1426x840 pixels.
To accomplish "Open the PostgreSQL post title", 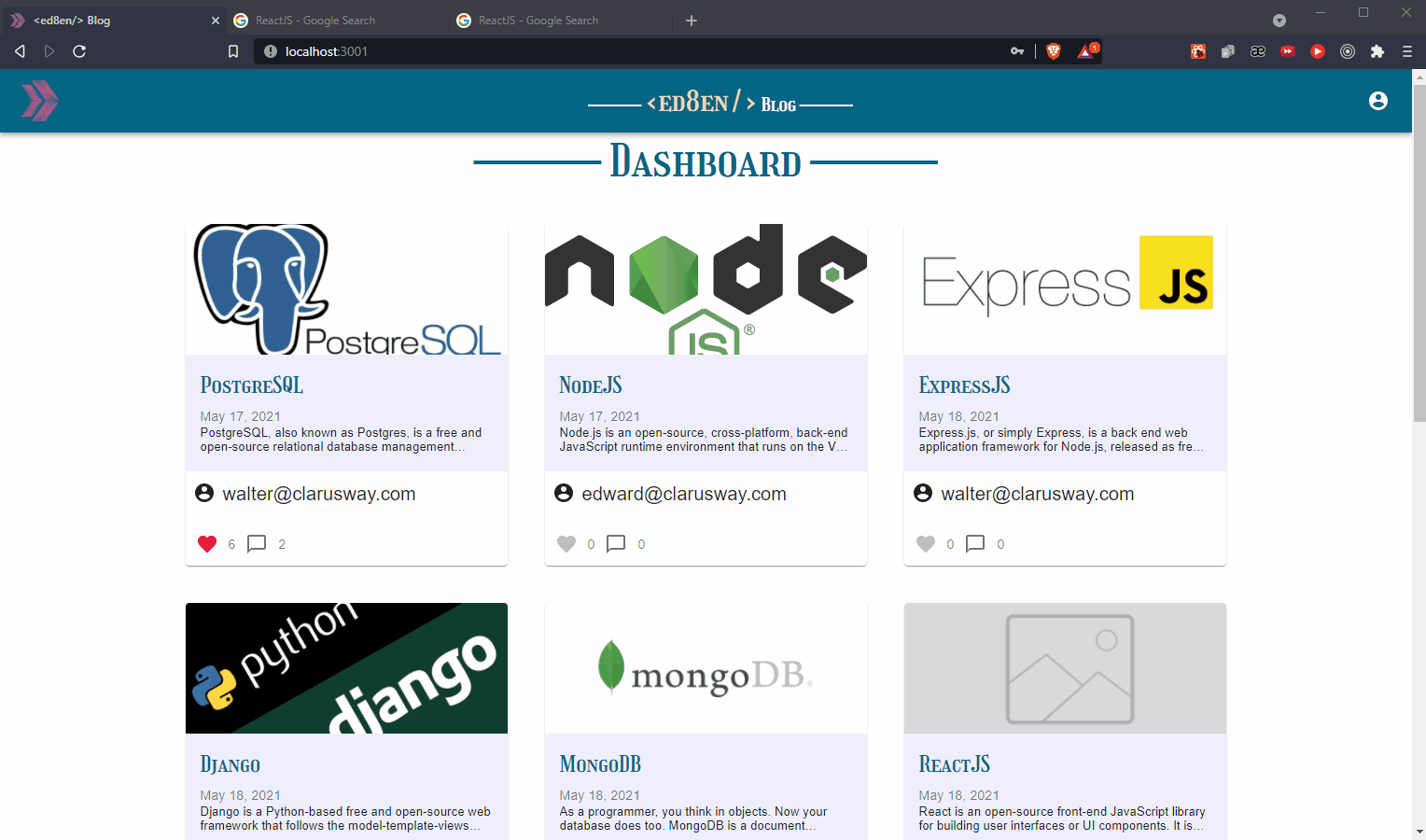I will click(x=252, y=385).
